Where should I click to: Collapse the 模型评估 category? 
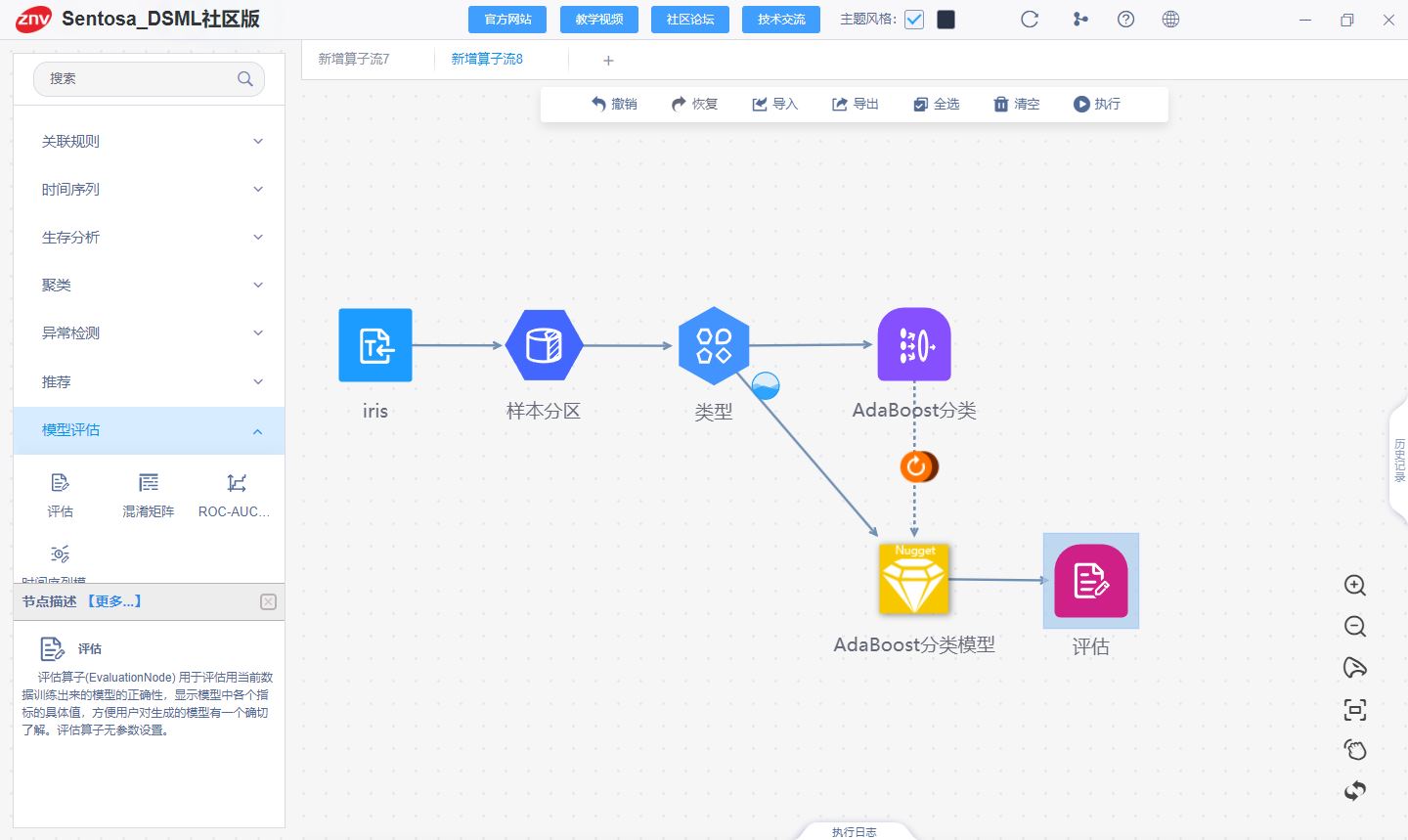(149, 430)
